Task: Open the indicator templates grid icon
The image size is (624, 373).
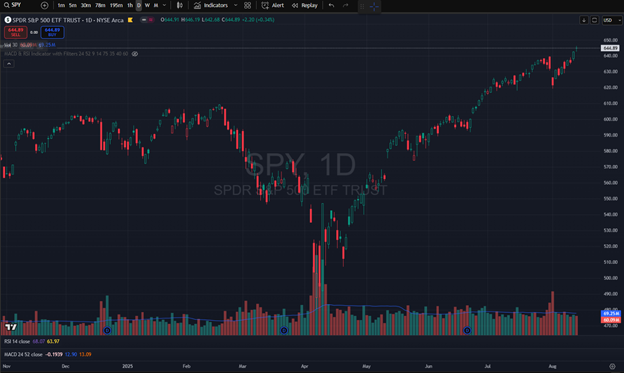Action: click(248, 5)
